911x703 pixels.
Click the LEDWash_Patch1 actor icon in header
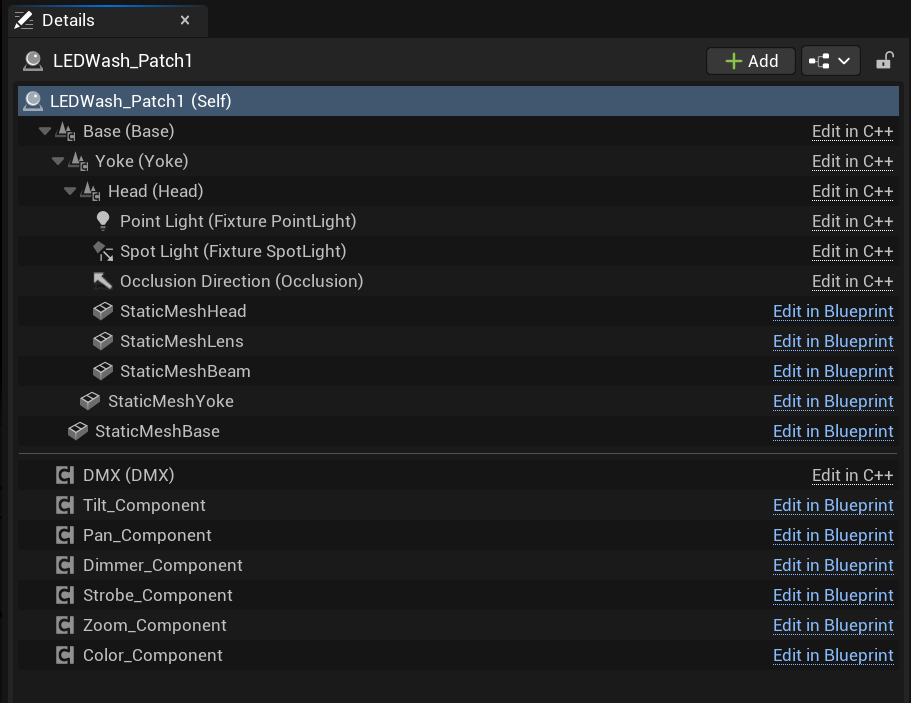(33, 61)
